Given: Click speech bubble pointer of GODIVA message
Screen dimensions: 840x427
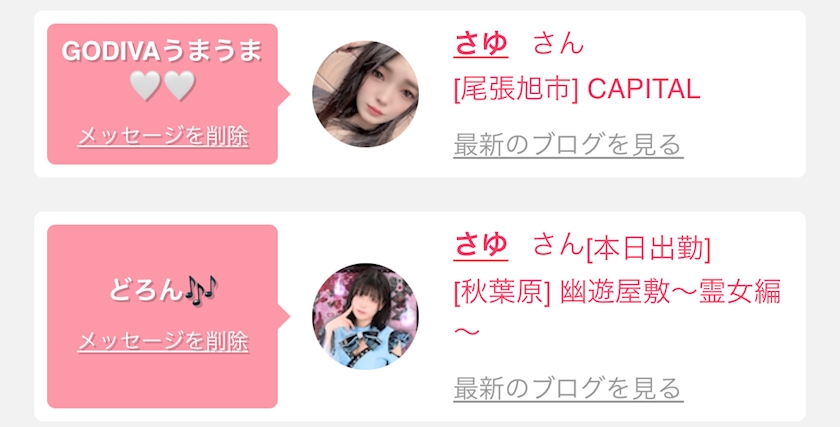Looking at the screenshot, I should click(283, 94).
